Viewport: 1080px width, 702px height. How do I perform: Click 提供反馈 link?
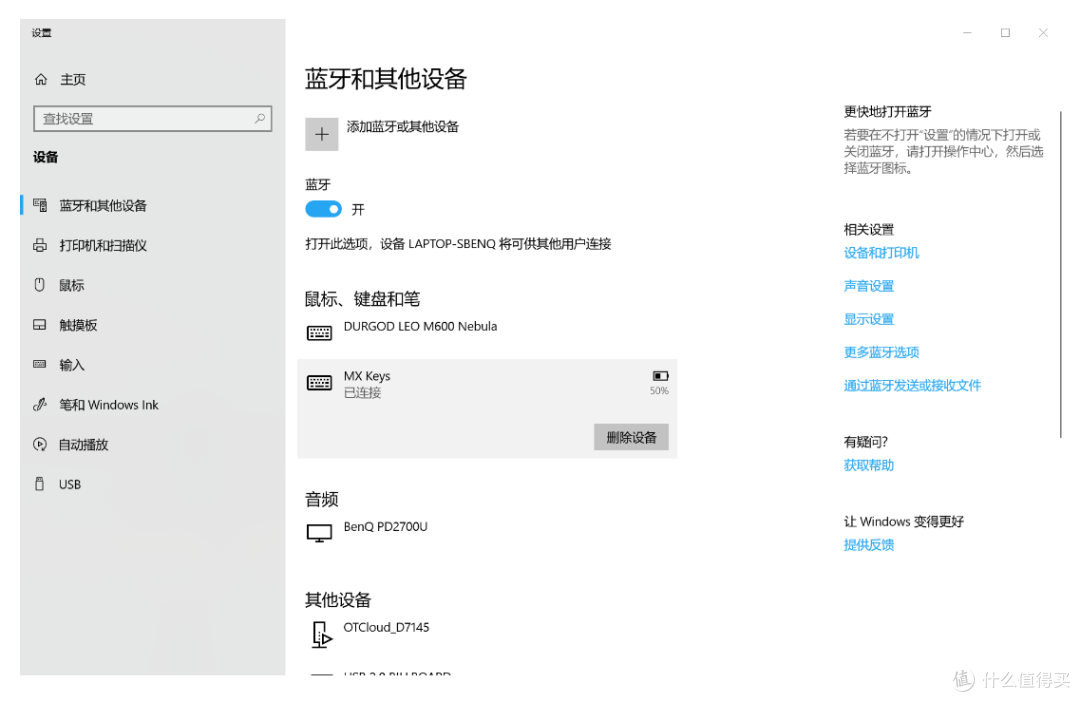tap(869, 545)
